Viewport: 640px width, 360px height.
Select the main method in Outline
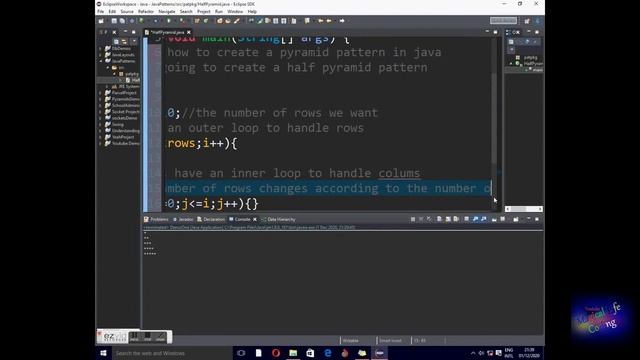click(535, 70)
